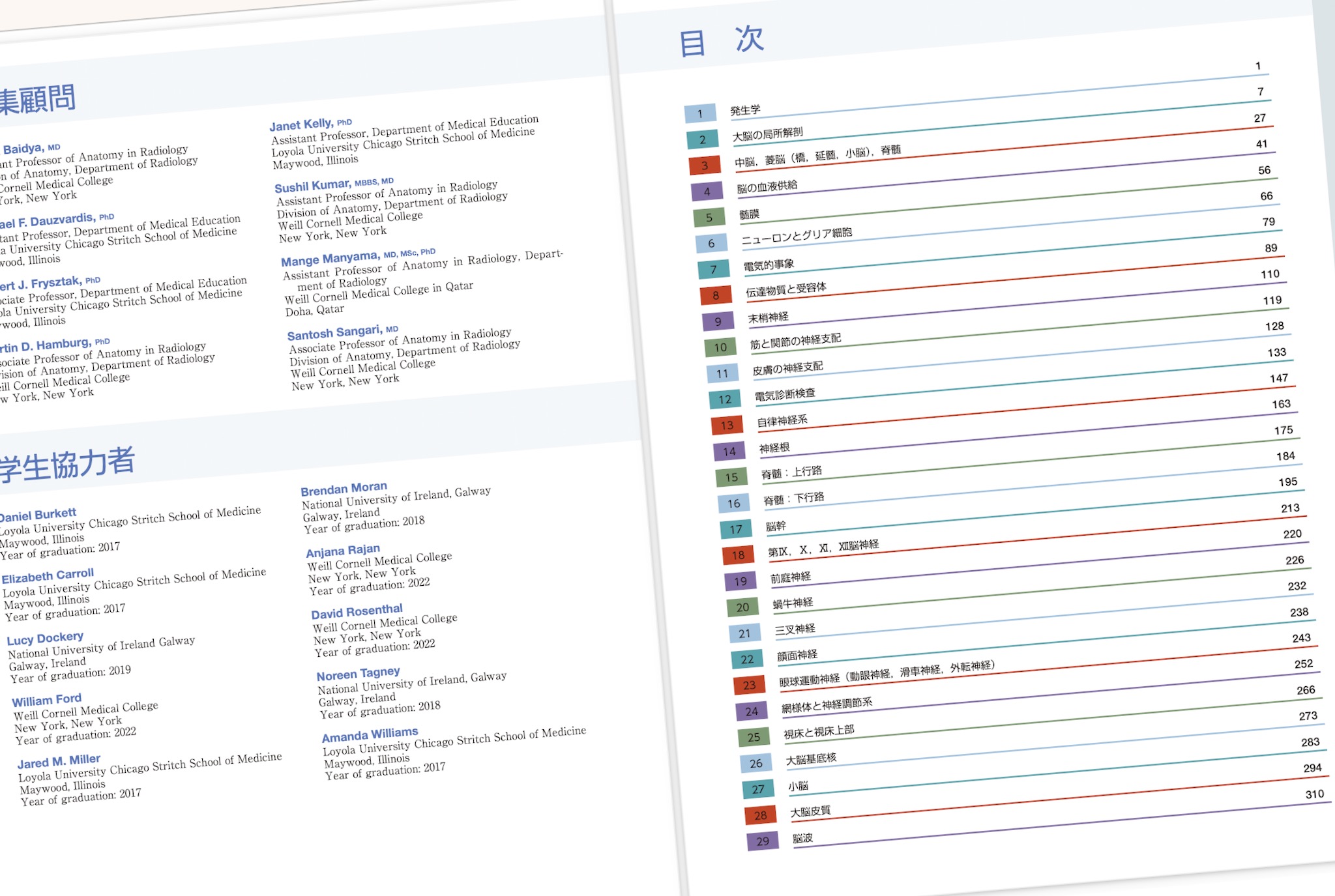Open chapter title 大脳の局所解剖

point(767,135)
